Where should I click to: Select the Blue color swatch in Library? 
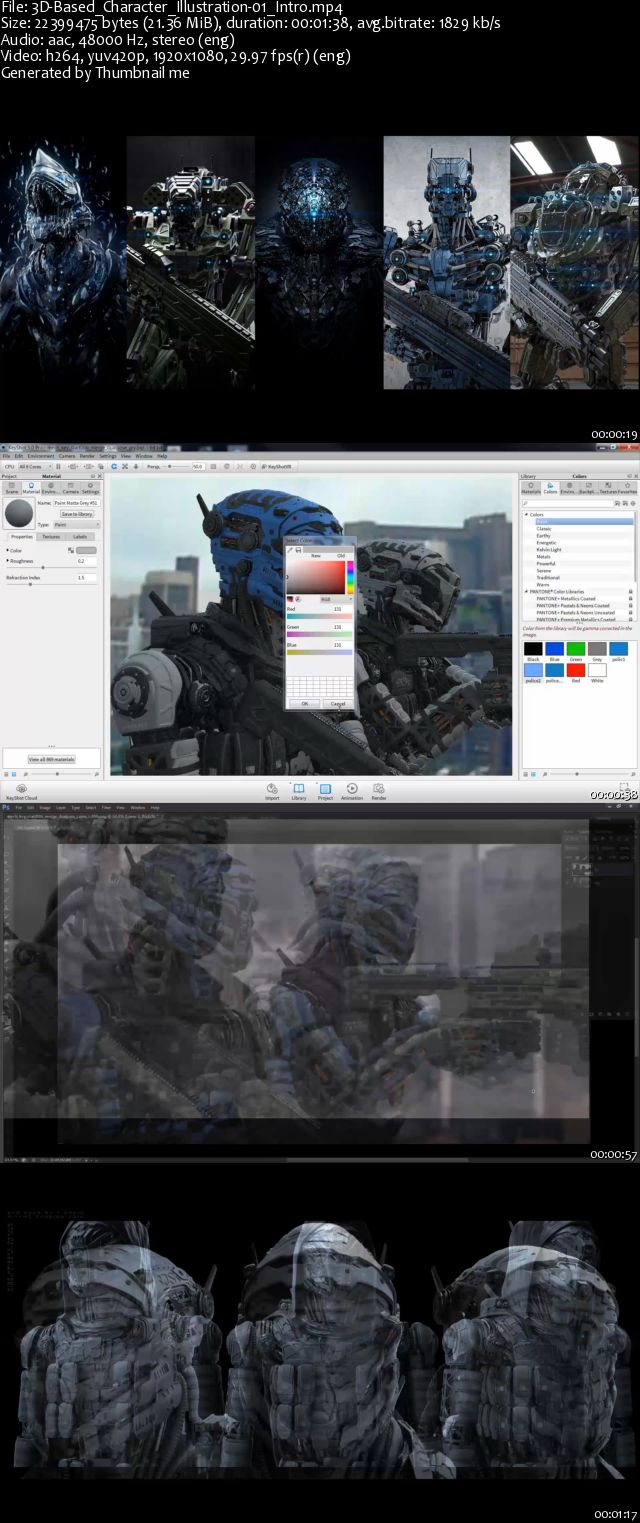(x=554, y=649)
